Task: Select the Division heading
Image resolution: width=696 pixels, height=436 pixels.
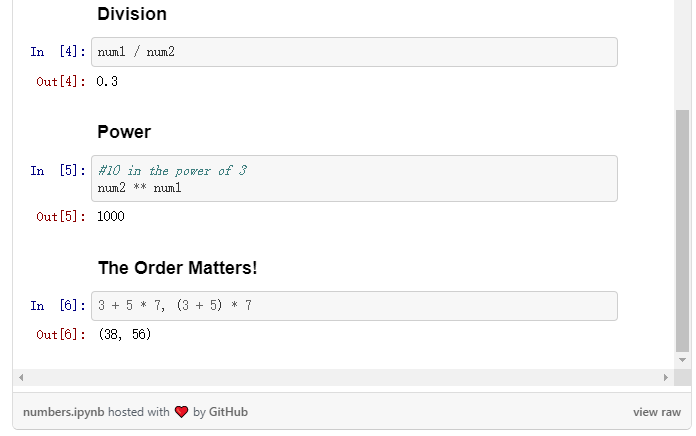Action: pyautogui.click(x=132, y=14)
